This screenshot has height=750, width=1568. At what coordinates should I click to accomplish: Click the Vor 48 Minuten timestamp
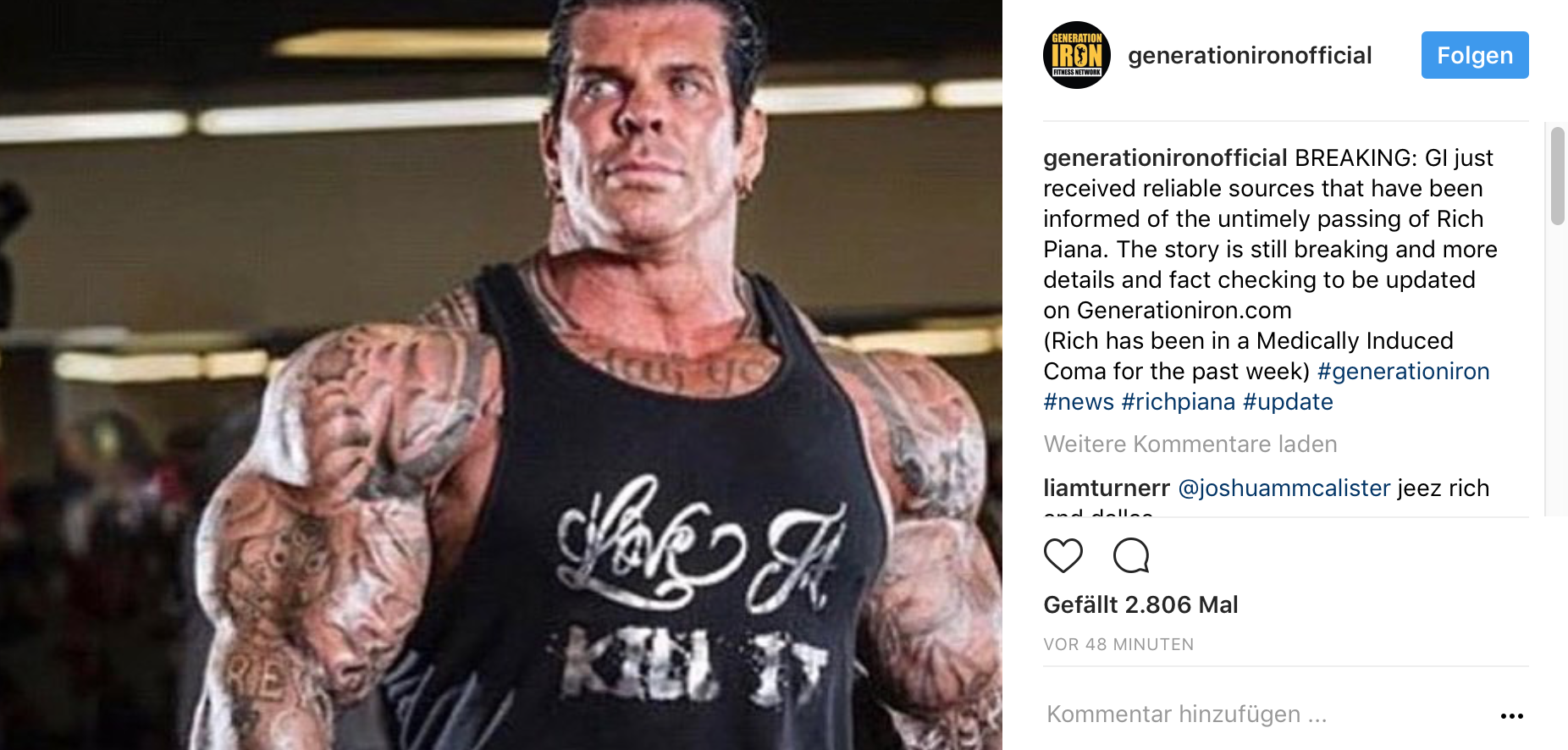(x=1118, y=645)
